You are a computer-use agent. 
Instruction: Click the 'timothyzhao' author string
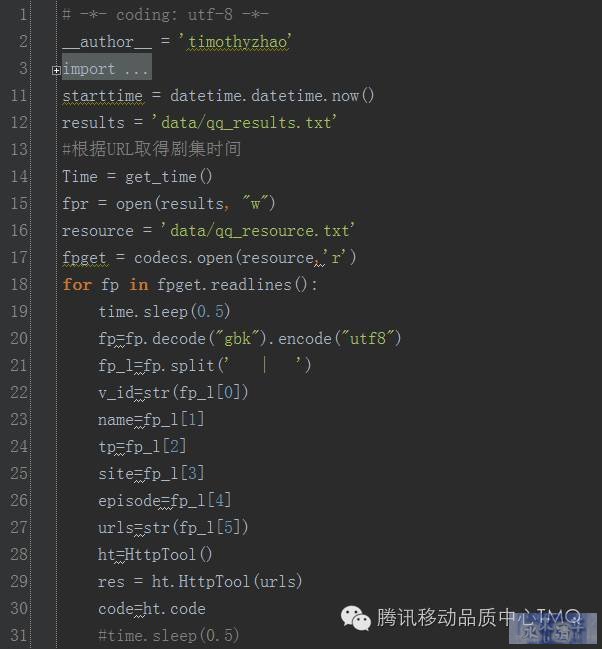[236, 42]
